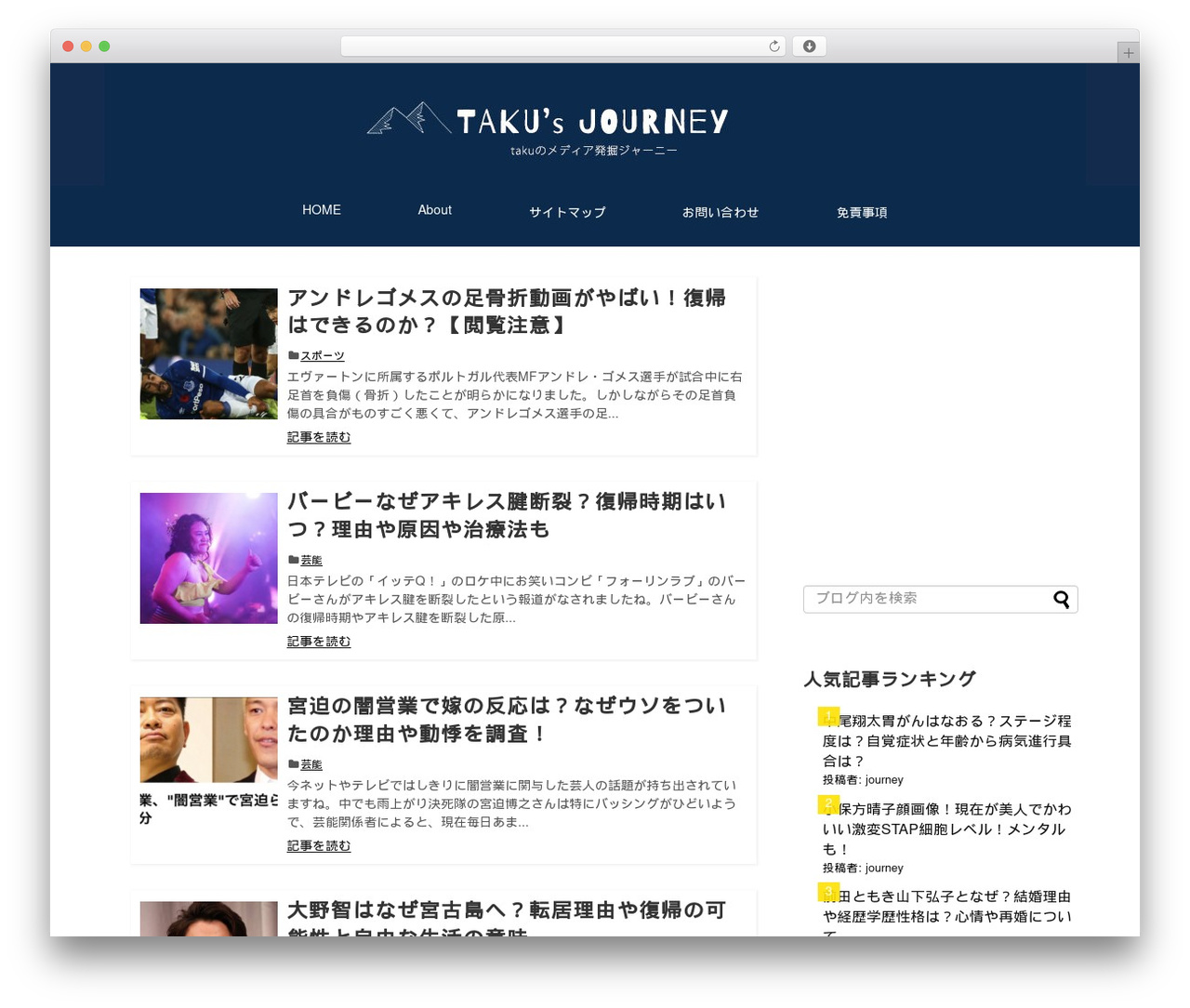Open the 宮迫 闇営業 thumbnail image
This screenshot has height=1008, width=1190.
point(208,763)
